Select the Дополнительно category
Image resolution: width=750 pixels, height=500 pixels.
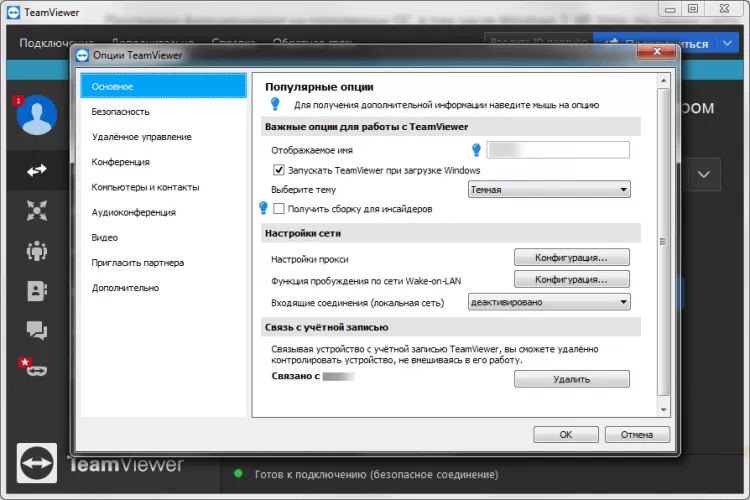pos(164,288)
